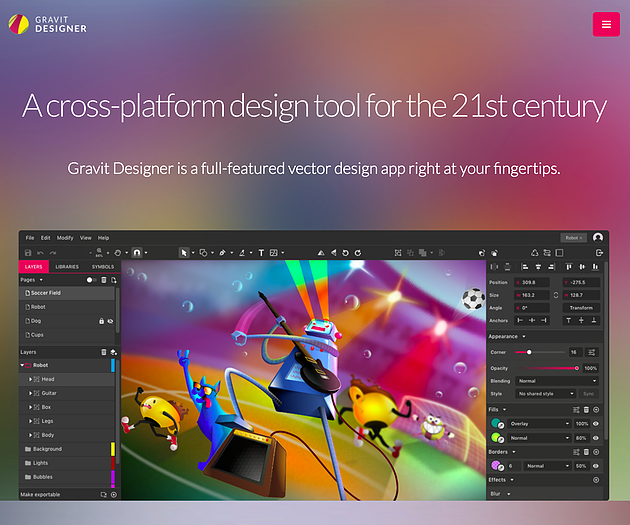Select the Bubbles layer folder

point(67,477)
